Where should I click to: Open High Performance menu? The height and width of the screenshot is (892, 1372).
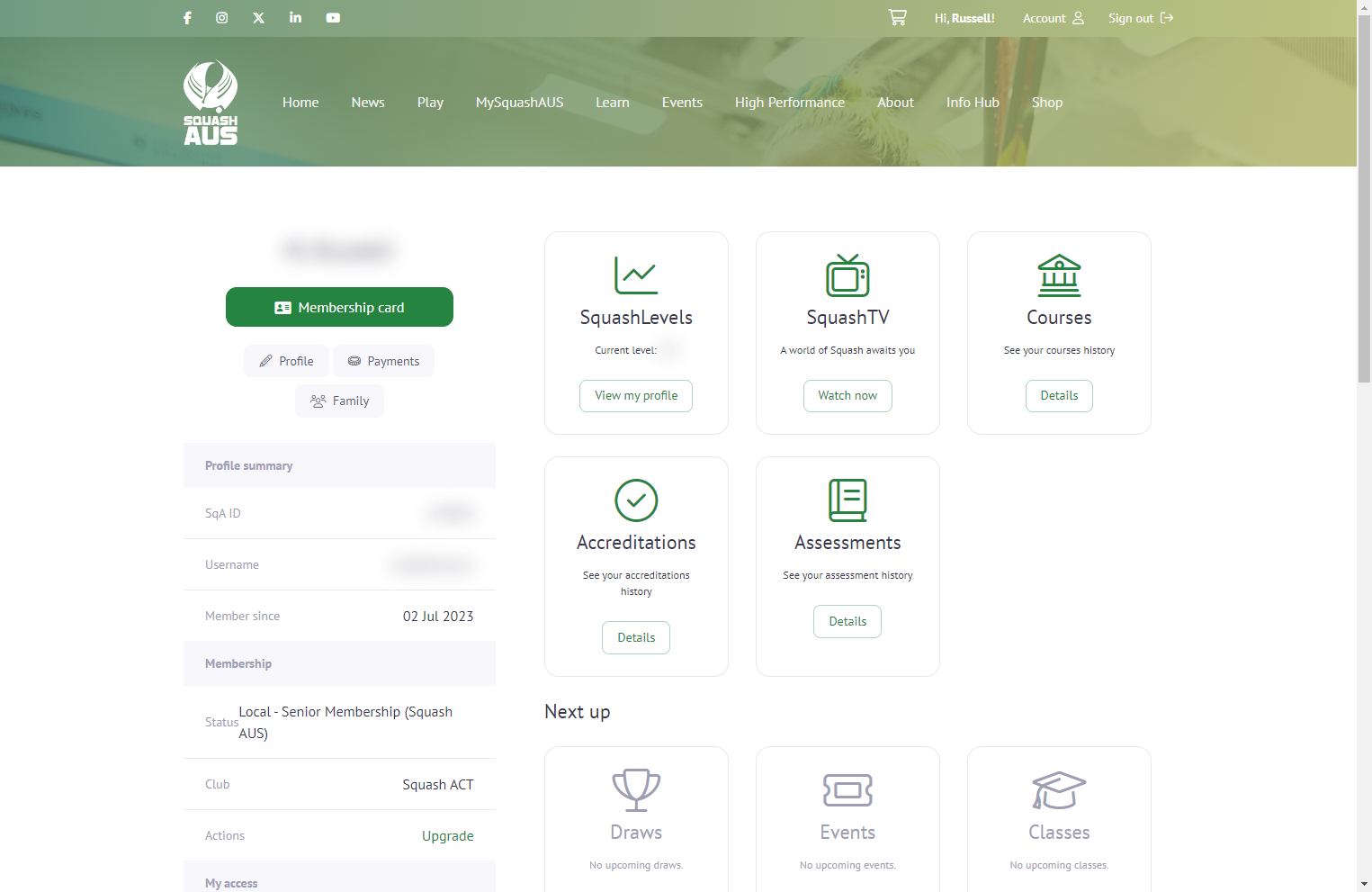pos(790,103)
